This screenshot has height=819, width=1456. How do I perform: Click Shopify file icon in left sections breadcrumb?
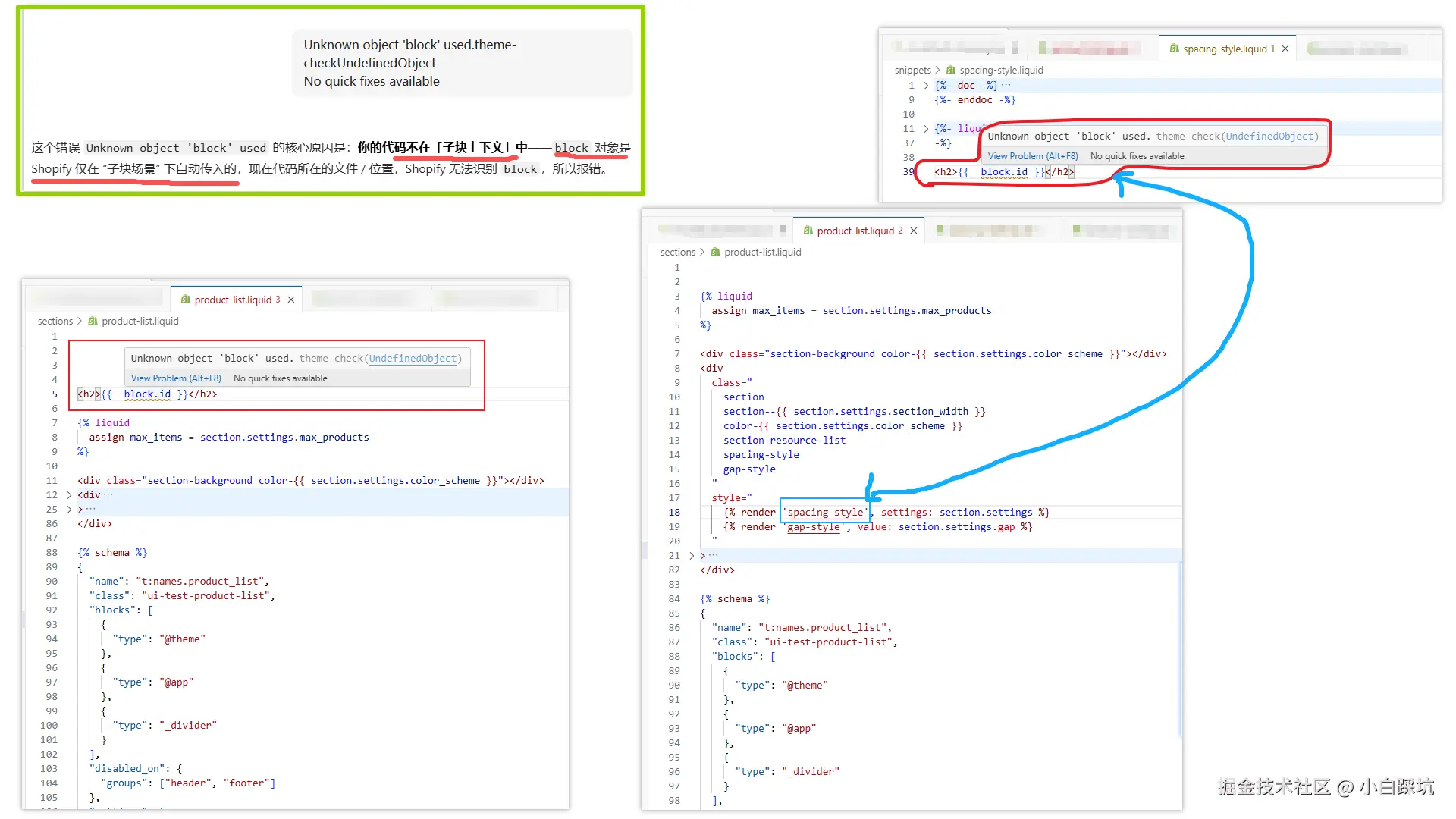tap(93, 321)
